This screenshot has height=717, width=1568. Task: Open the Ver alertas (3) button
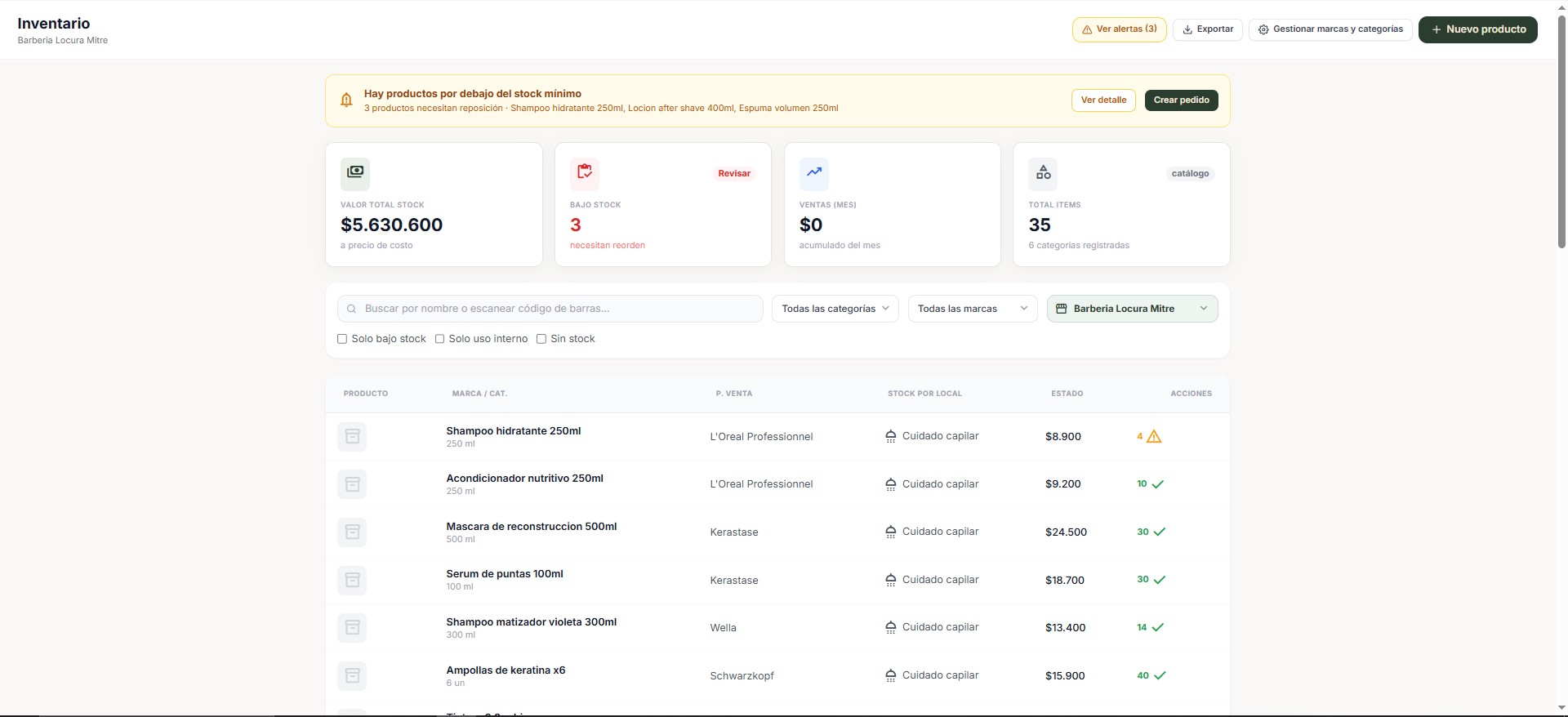click(1119, 29)
